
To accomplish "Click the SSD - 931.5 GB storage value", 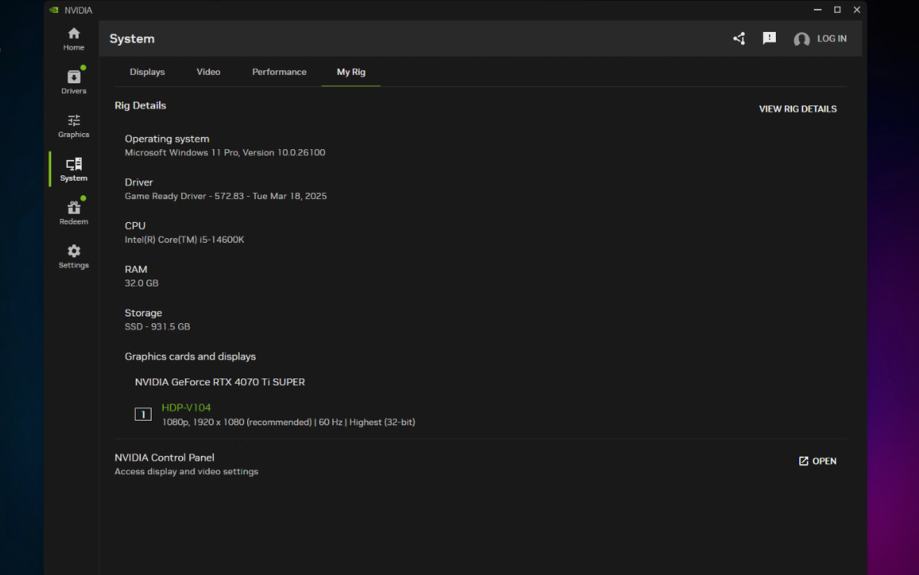I will click(157, 326).
